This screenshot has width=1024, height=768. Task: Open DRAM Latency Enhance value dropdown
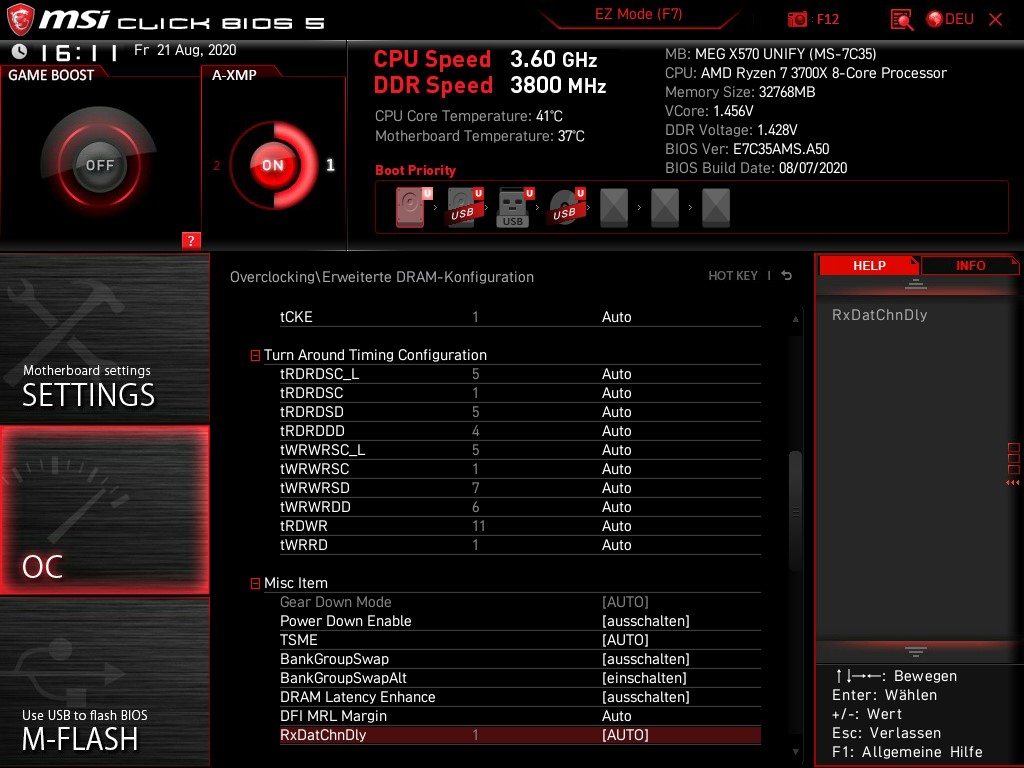645,697
